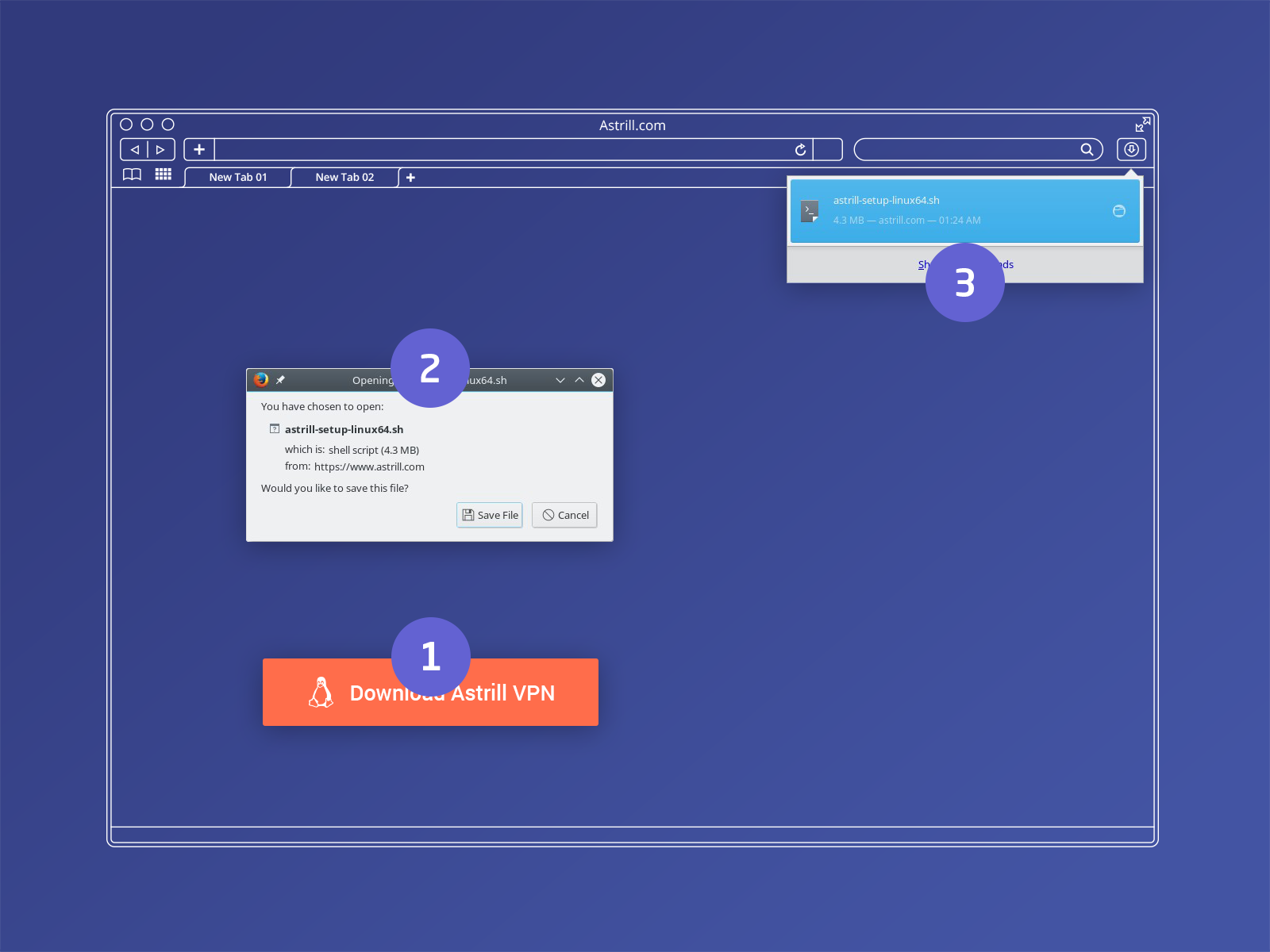This screenshot has height=952, width=1270.
Task: Click the small file icon beside filename
Action: pyautogui.click(x=275, y=428)
